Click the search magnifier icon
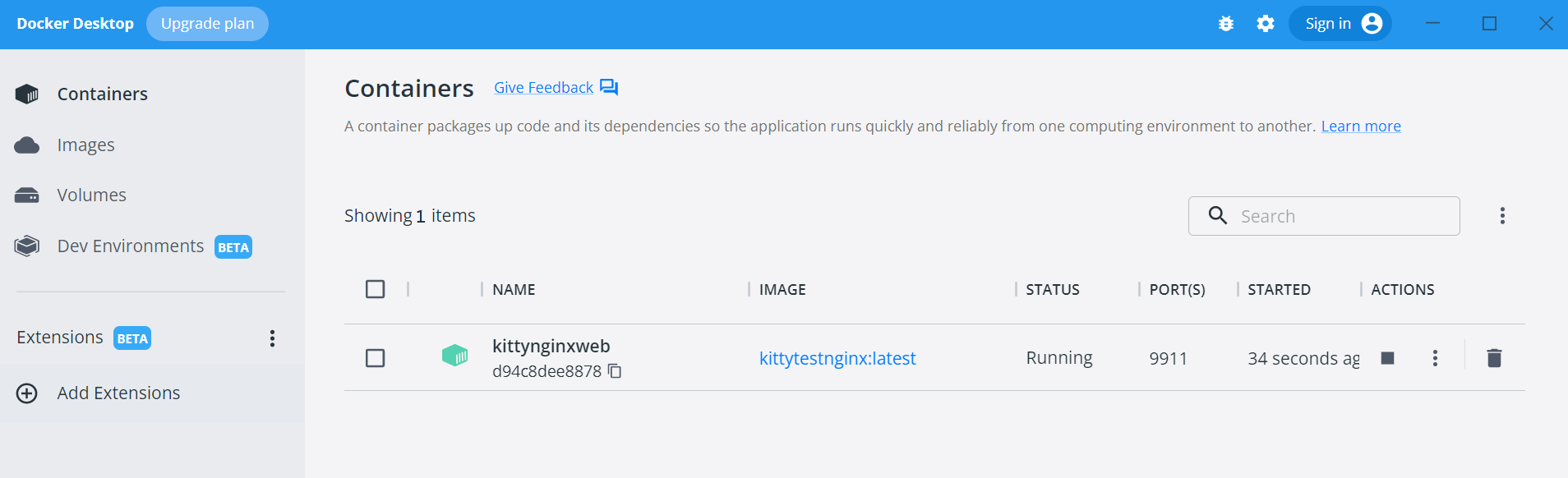The image size is (1568, 478). (1218, 215)
